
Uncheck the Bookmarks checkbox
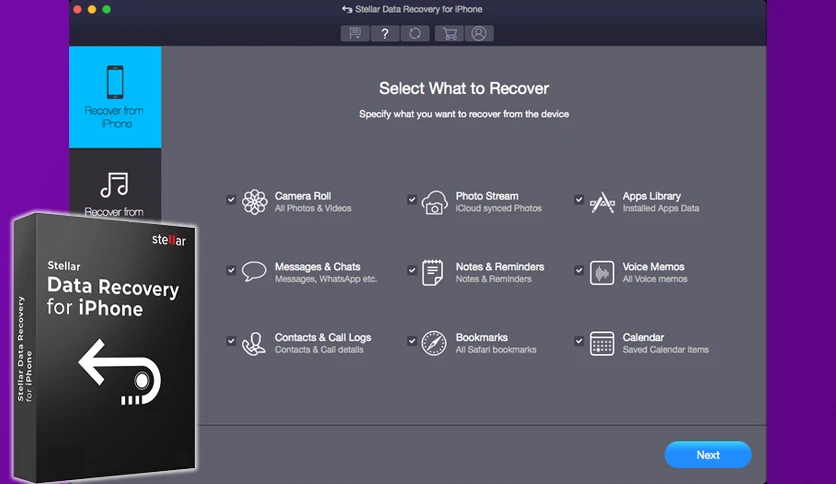[x=412, y=341]
